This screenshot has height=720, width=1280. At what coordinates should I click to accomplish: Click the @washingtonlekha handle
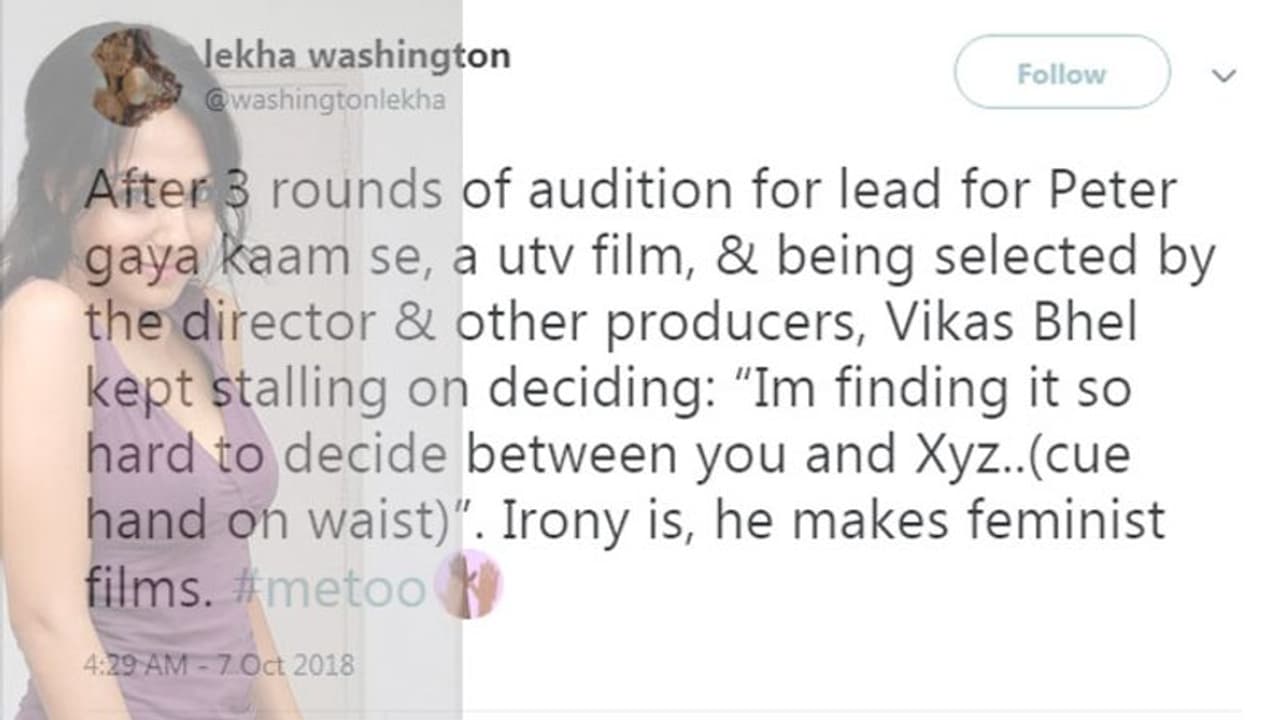(324, 101)
